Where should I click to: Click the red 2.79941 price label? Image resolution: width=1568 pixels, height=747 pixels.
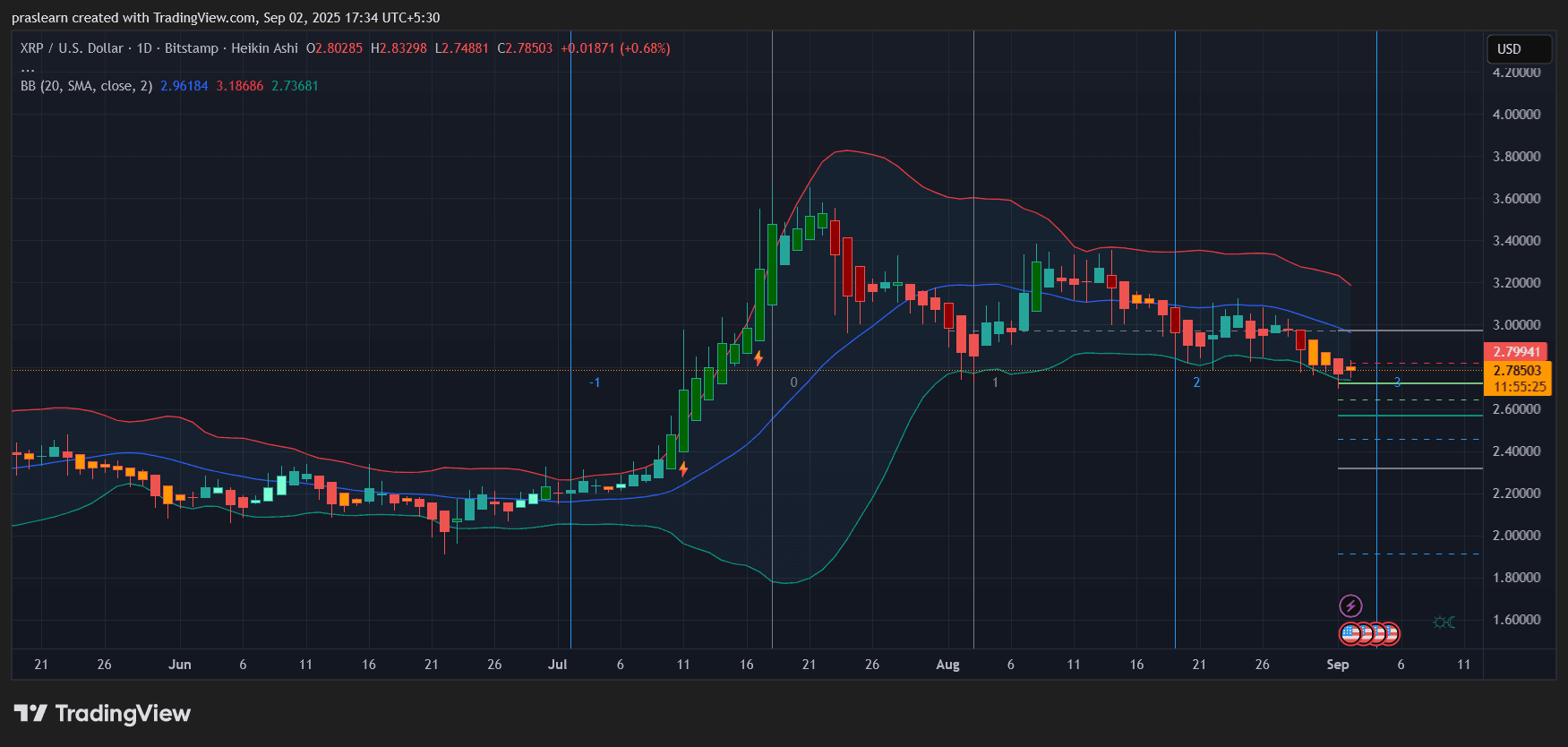(x=1516, y=352)
